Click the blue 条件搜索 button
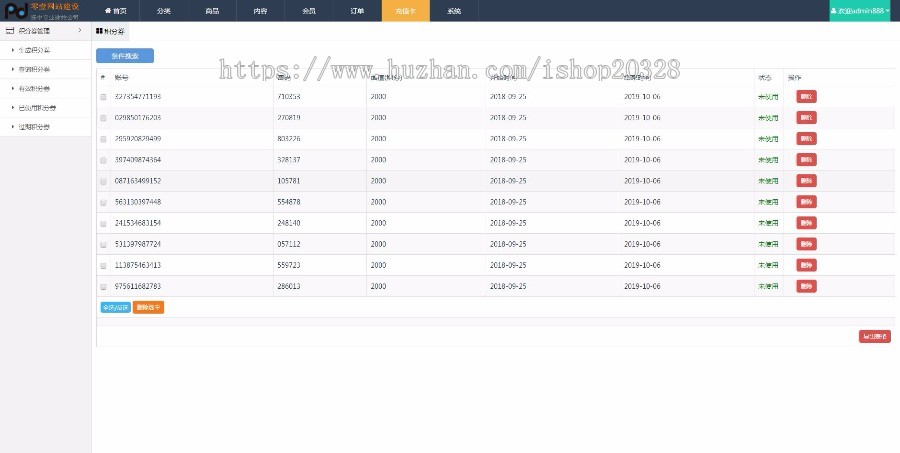Screen dimensions: 900x453 (x=125, y=56)
